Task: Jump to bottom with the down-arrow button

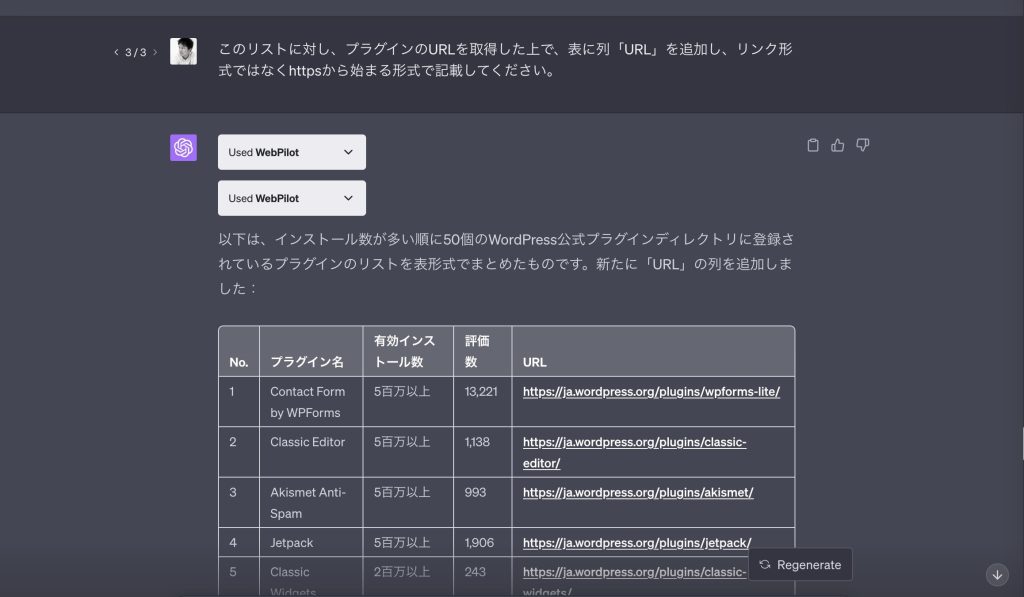Action: (x=997, y=575)
